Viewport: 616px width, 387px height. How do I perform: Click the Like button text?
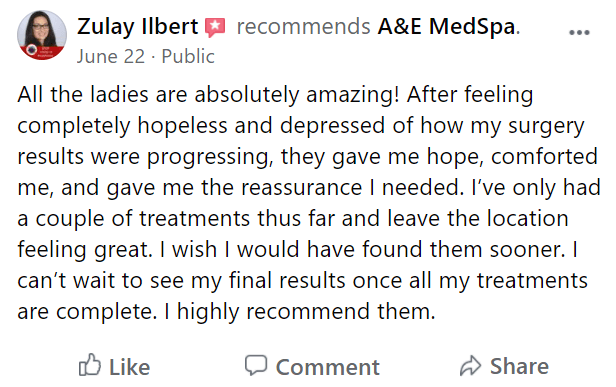[x=130, y=367]
